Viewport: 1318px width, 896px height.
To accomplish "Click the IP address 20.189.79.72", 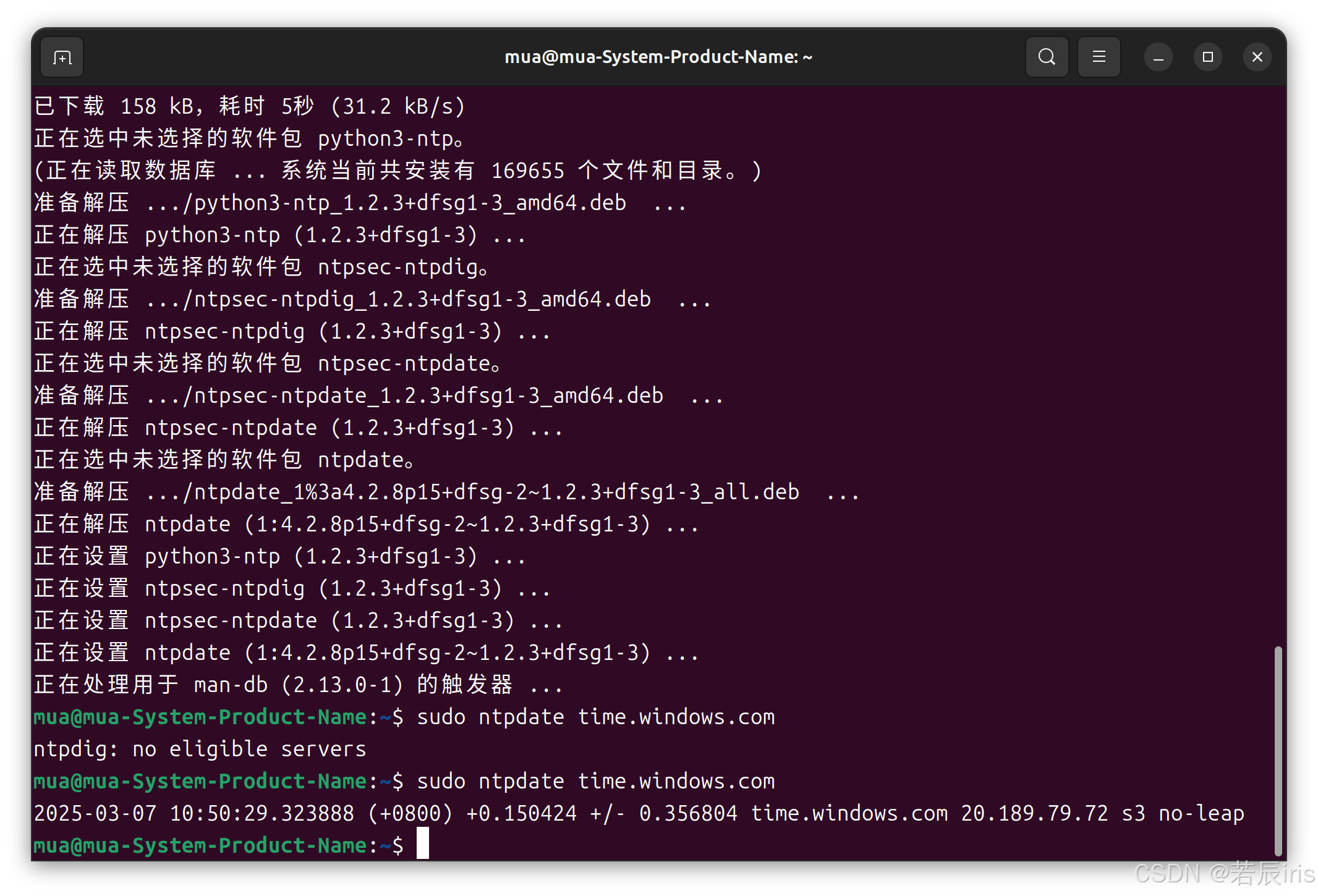I will tap(1034, 813).
